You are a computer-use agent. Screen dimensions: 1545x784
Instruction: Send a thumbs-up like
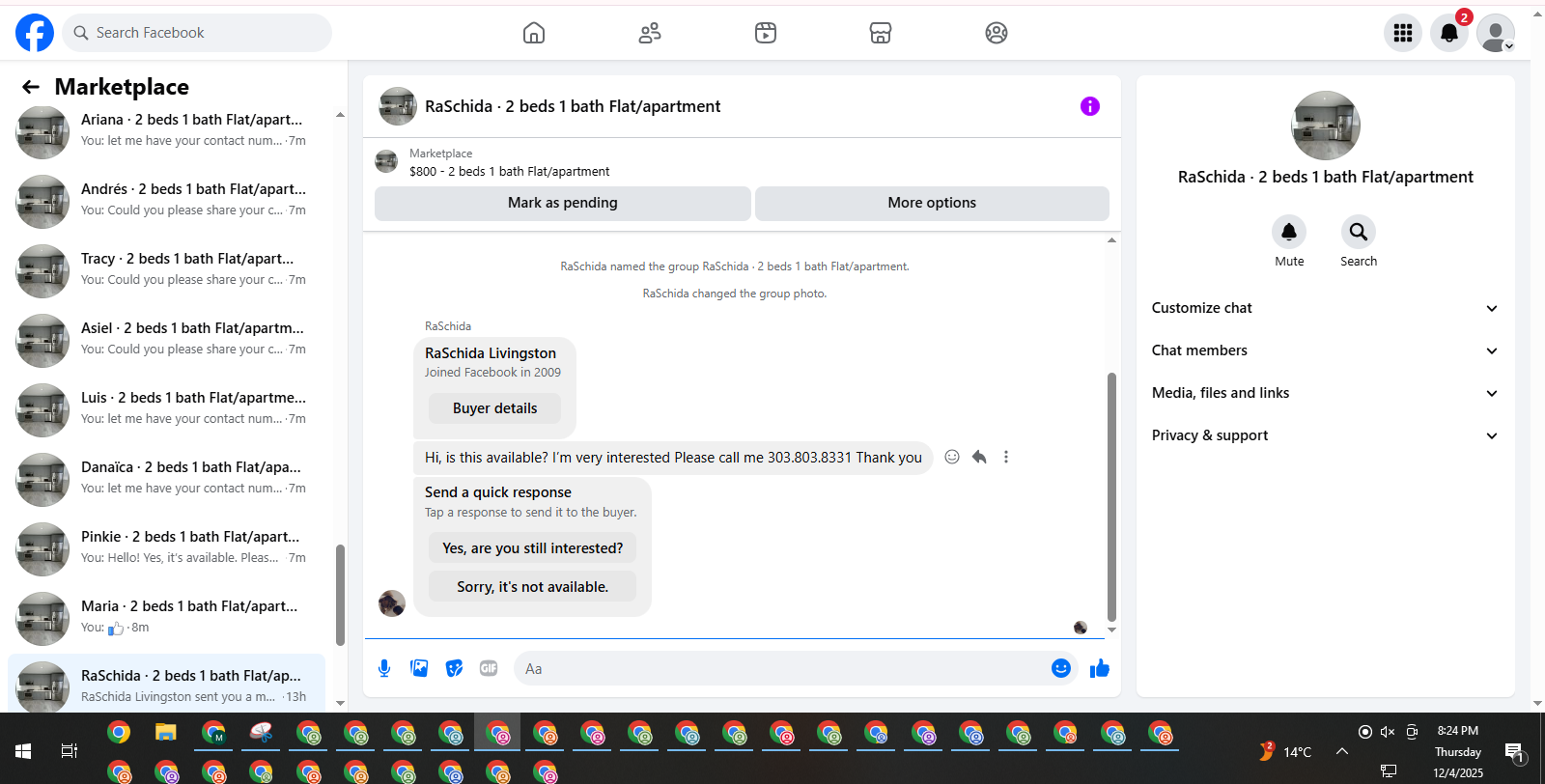click(x=1100, y=668)
